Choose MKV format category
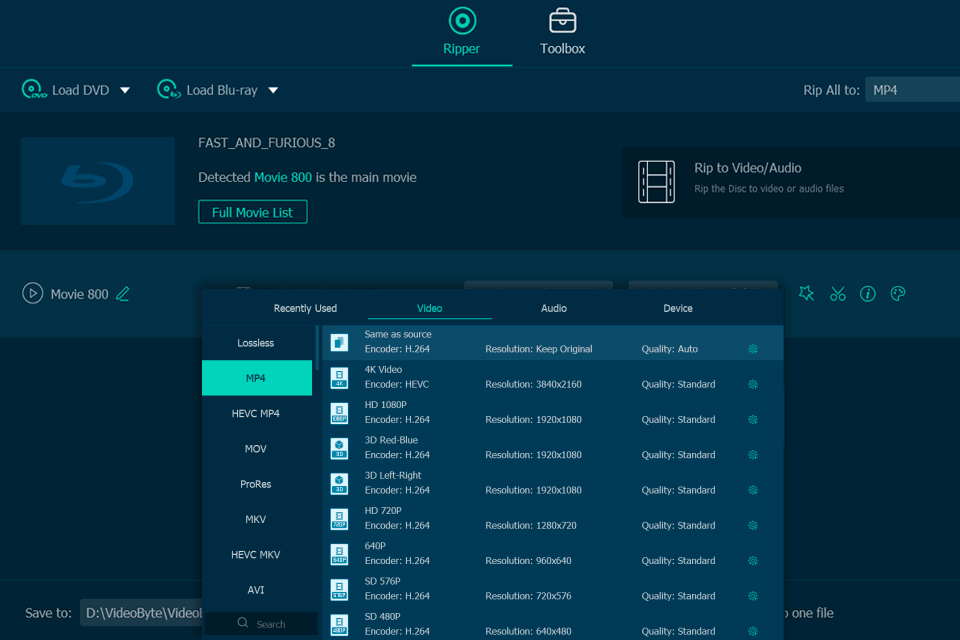The width and height of the screenshot is (960, 640). pos(256,519)
